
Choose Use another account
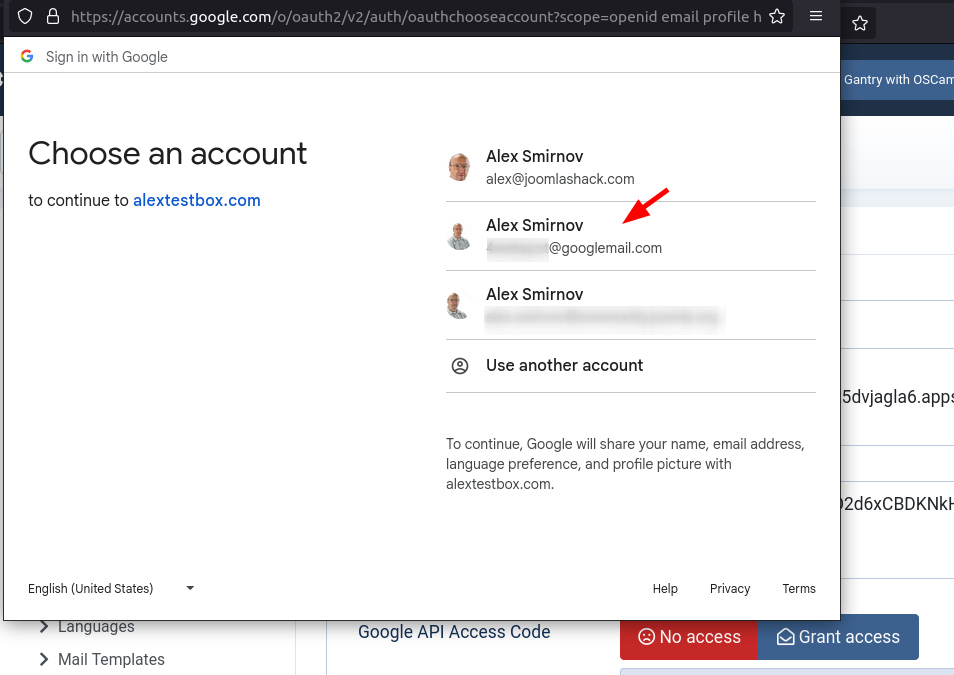pyautogui.click(x=631, y=366)
